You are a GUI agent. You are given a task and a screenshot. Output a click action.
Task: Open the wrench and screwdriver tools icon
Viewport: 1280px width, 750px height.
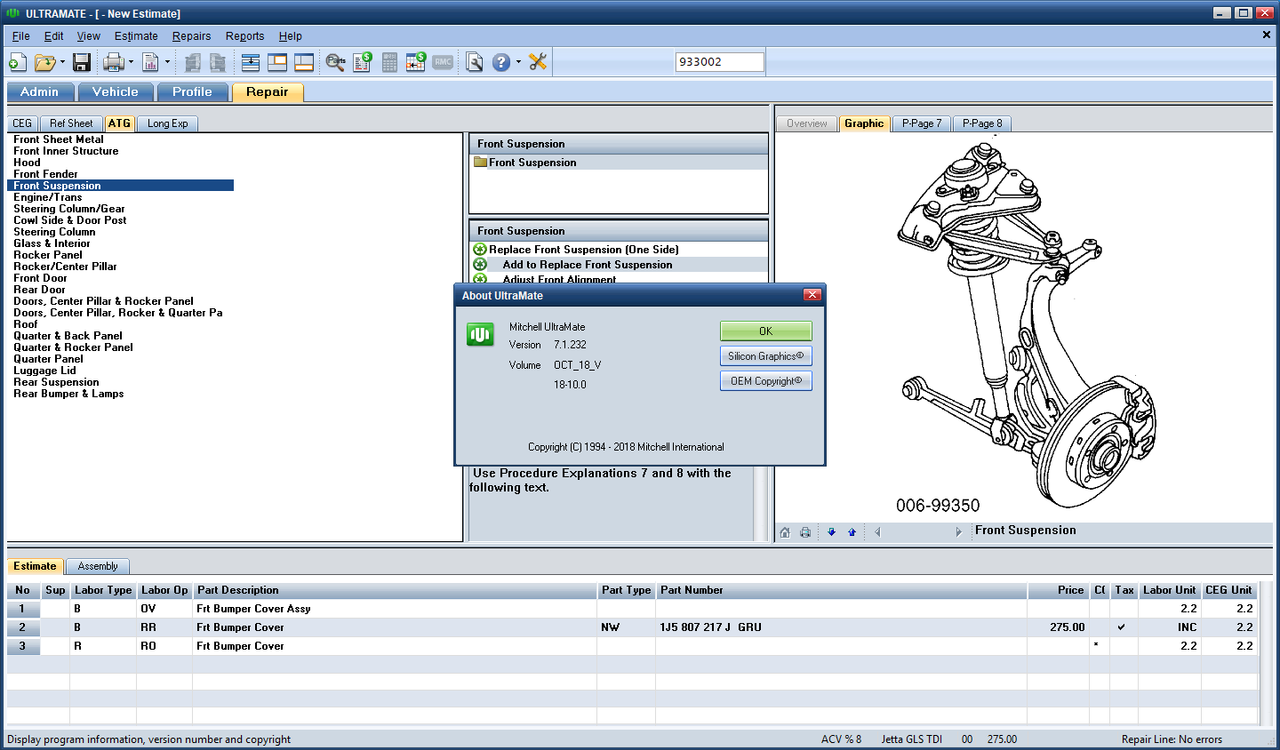538,62
